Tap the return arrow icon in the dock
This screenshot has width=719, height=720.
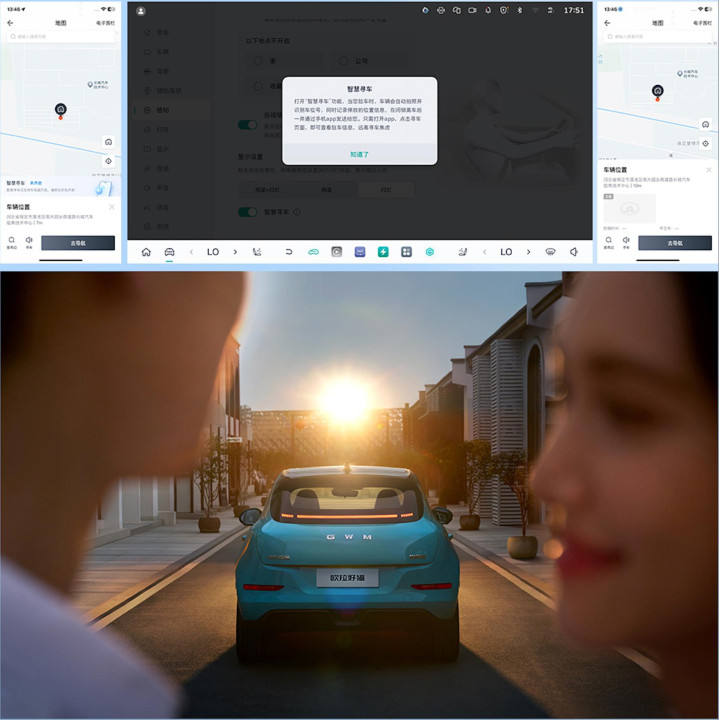[289, 252]
